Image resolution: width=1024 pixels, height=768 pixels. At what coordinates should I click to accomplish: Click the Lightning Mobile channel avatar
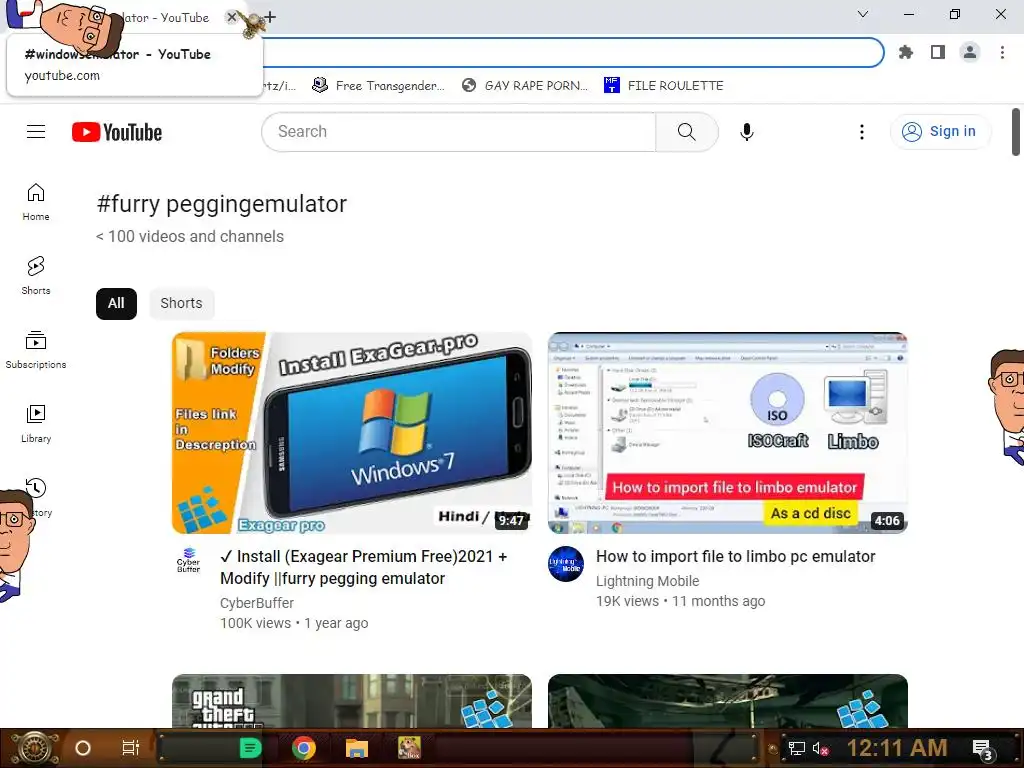tap(566, 564)
